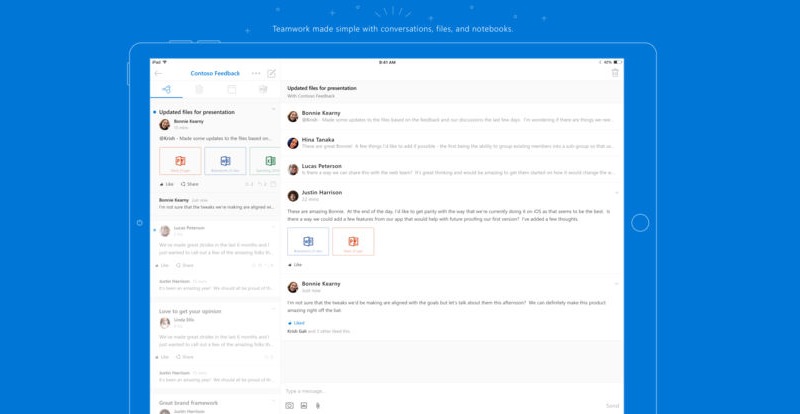Toggle the Liked state on Bonnie's message

296,323
